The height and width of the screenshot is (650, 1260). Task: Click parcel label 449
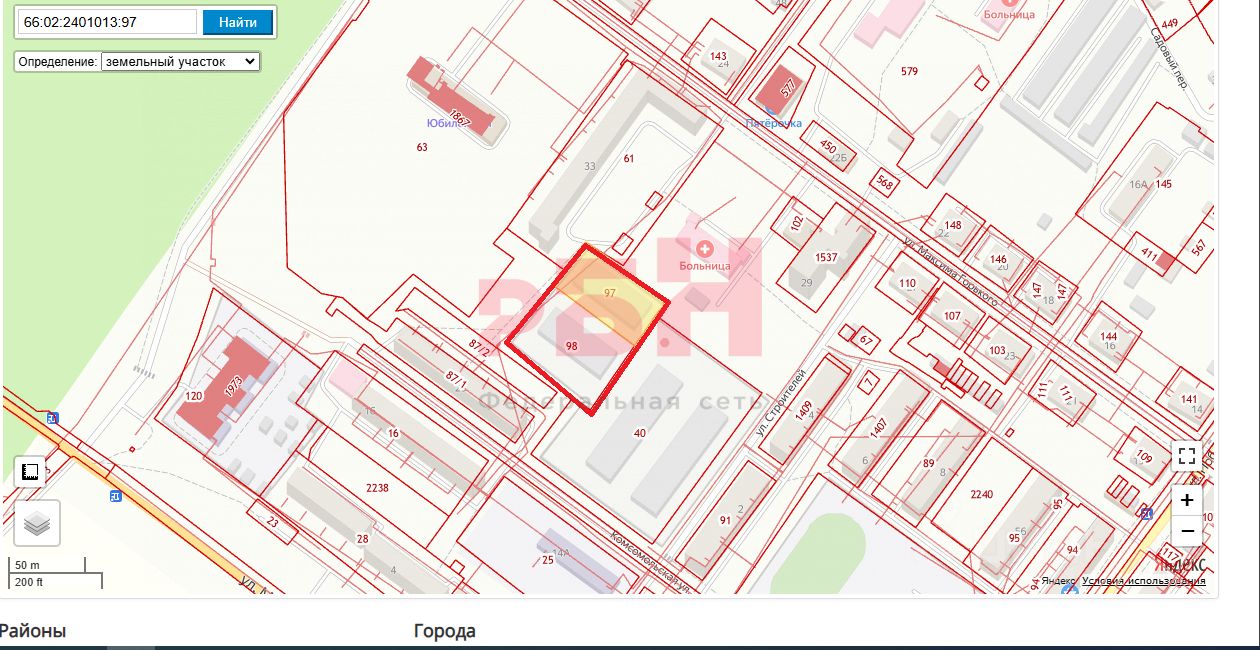[1170, 23]
